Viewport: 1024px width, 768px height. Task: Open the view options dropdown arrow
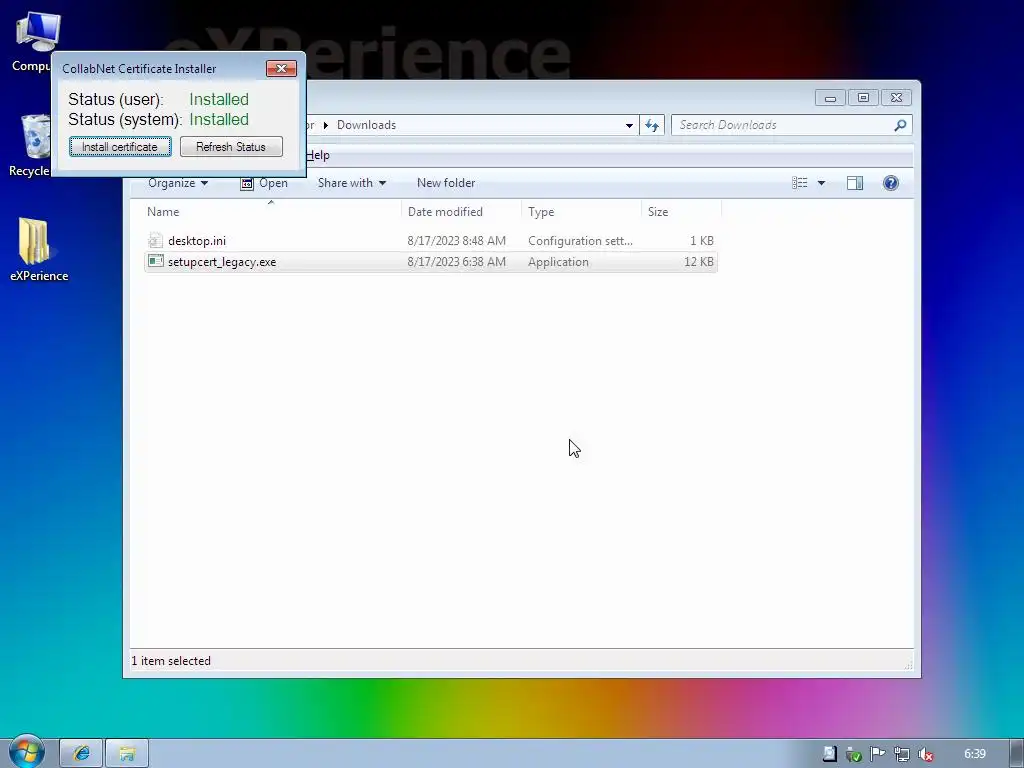pos(821,183)
